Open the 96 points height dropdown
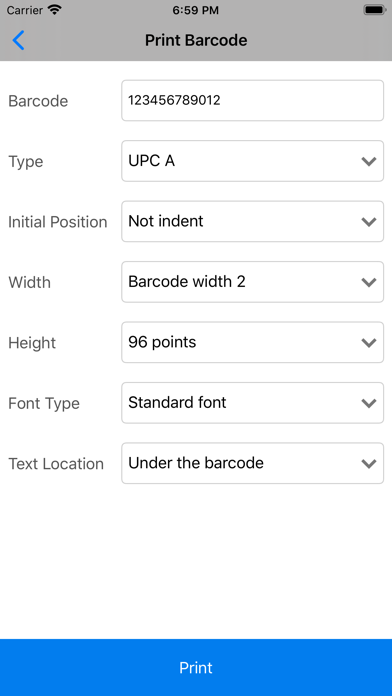The height and width of the screenshot is (696, 392). pyautogui.click(x=252, y=342)
